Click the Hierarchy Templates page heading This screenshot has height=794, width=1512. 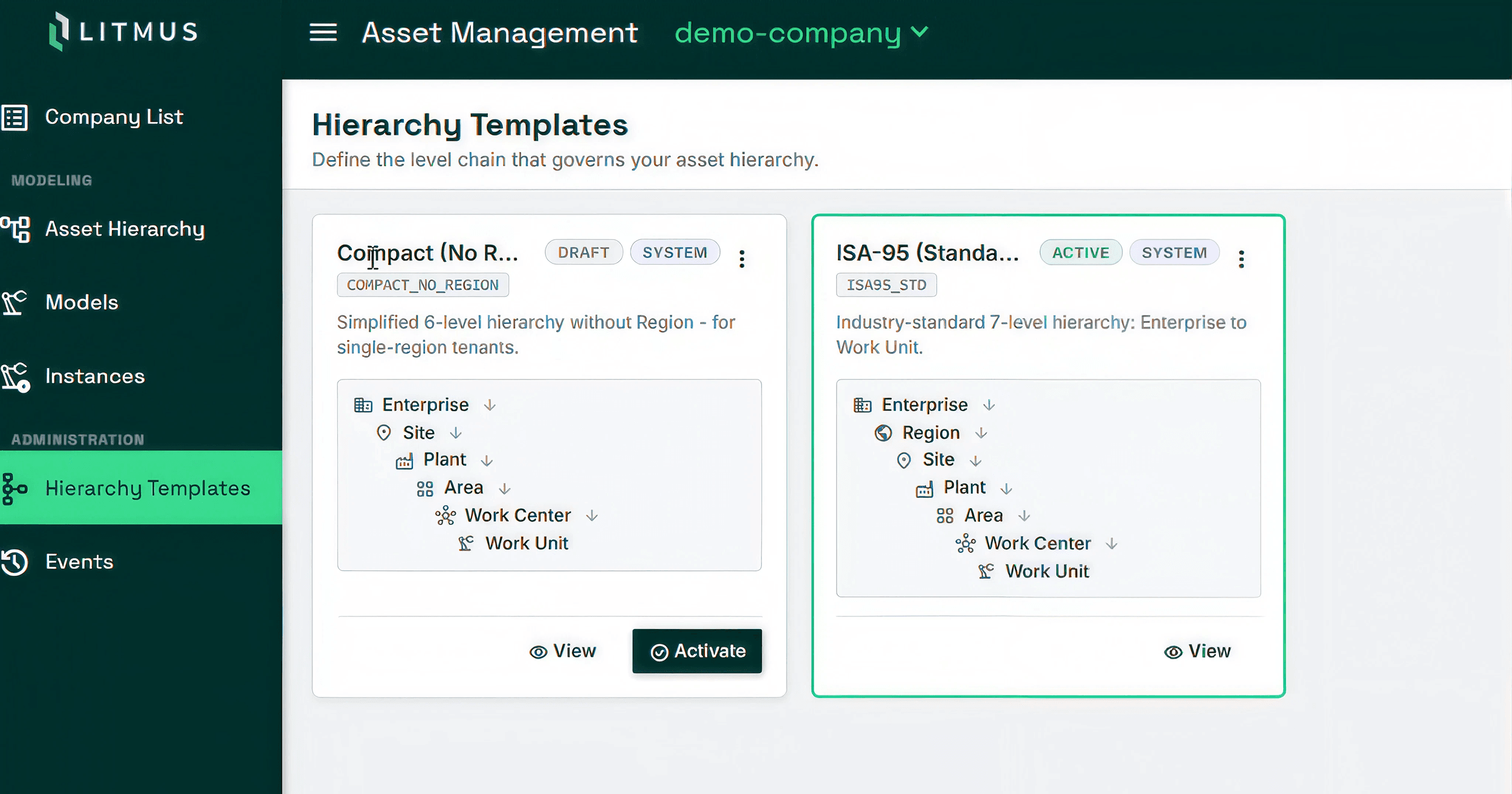[x=470, y=125]
